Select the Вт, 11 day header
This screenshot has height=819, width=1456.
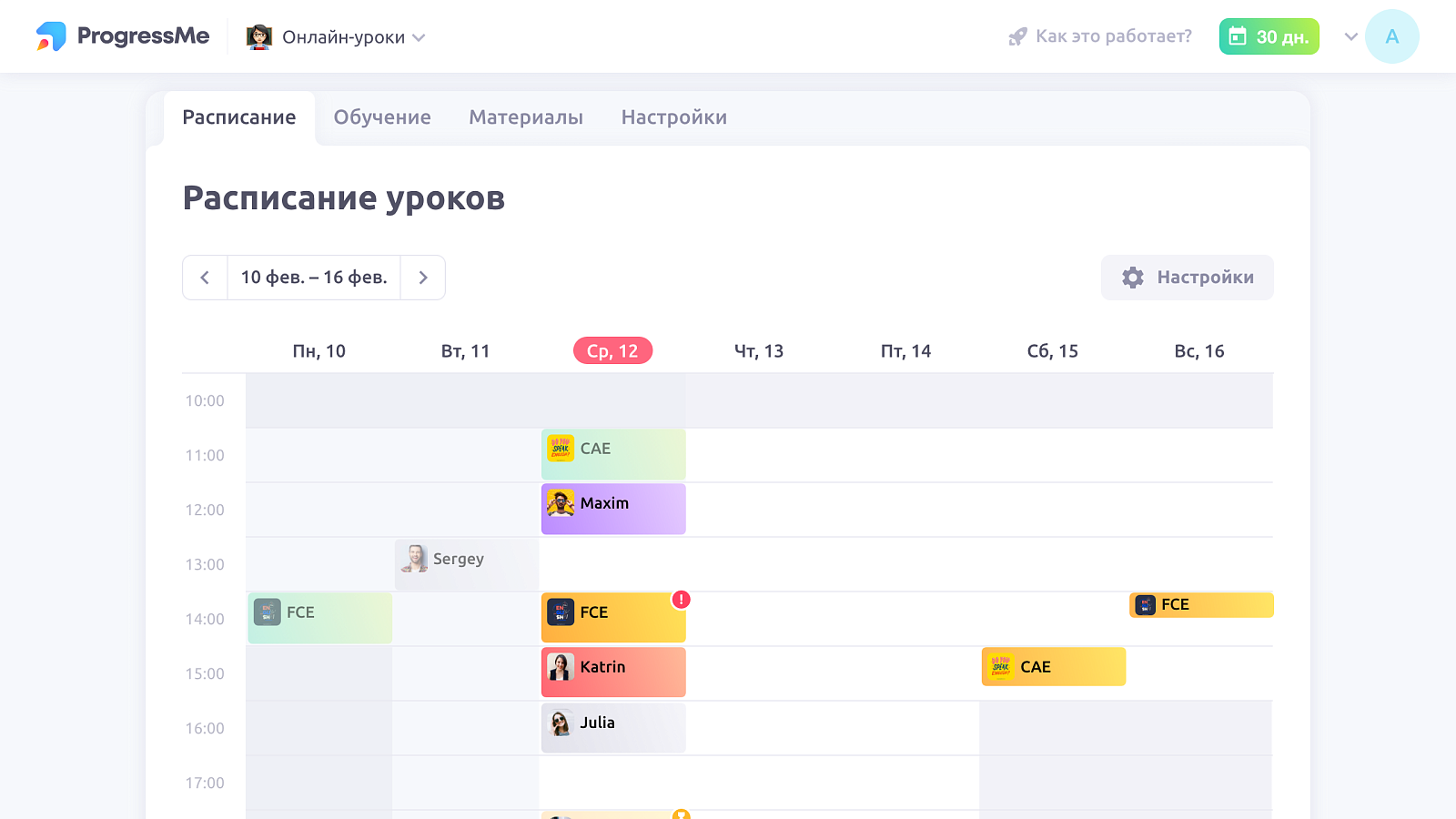tap(466, 351)
